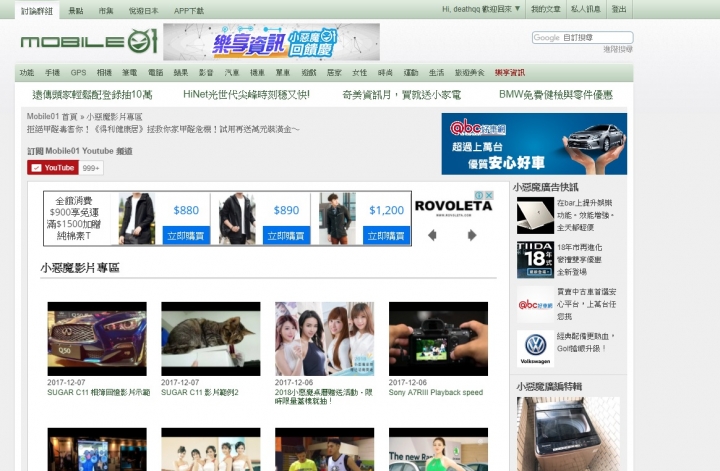
Task: Switch to the 景點 tab
Action: click(76, 11)
